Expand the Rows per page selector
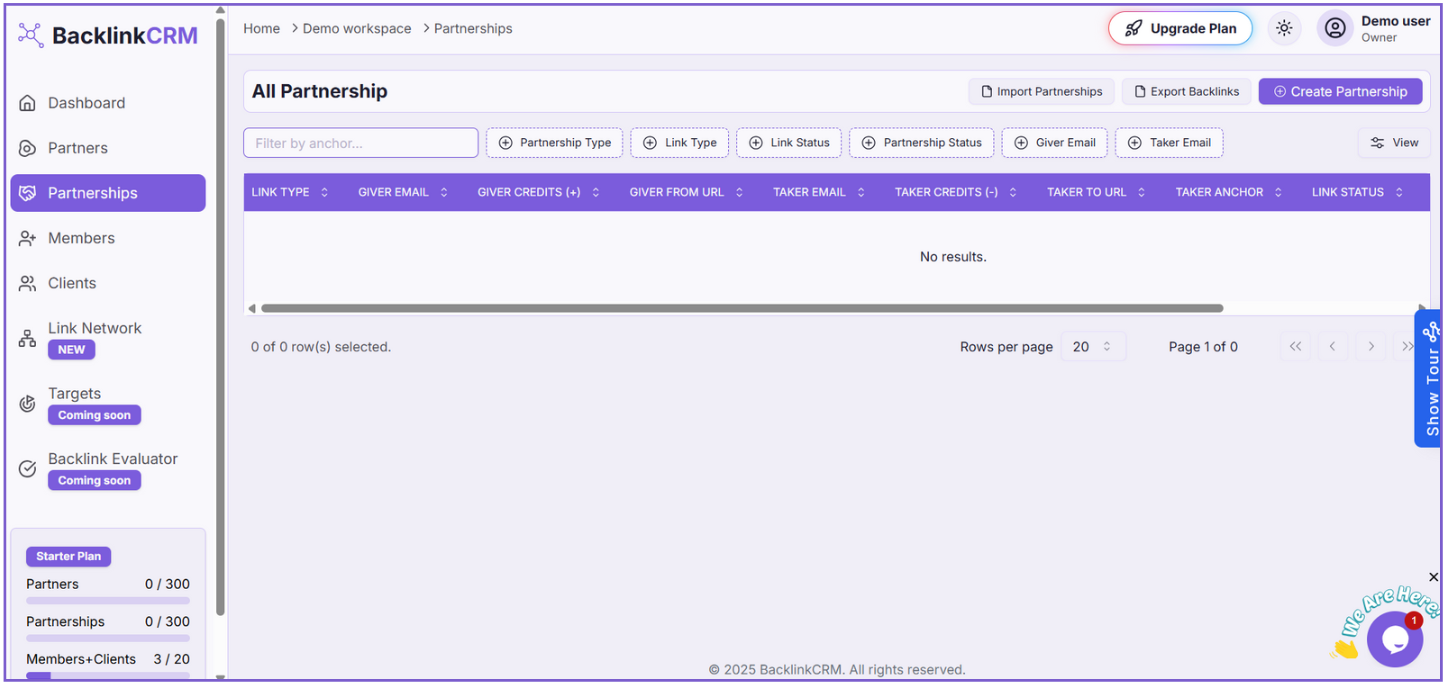 (1092, 347)
